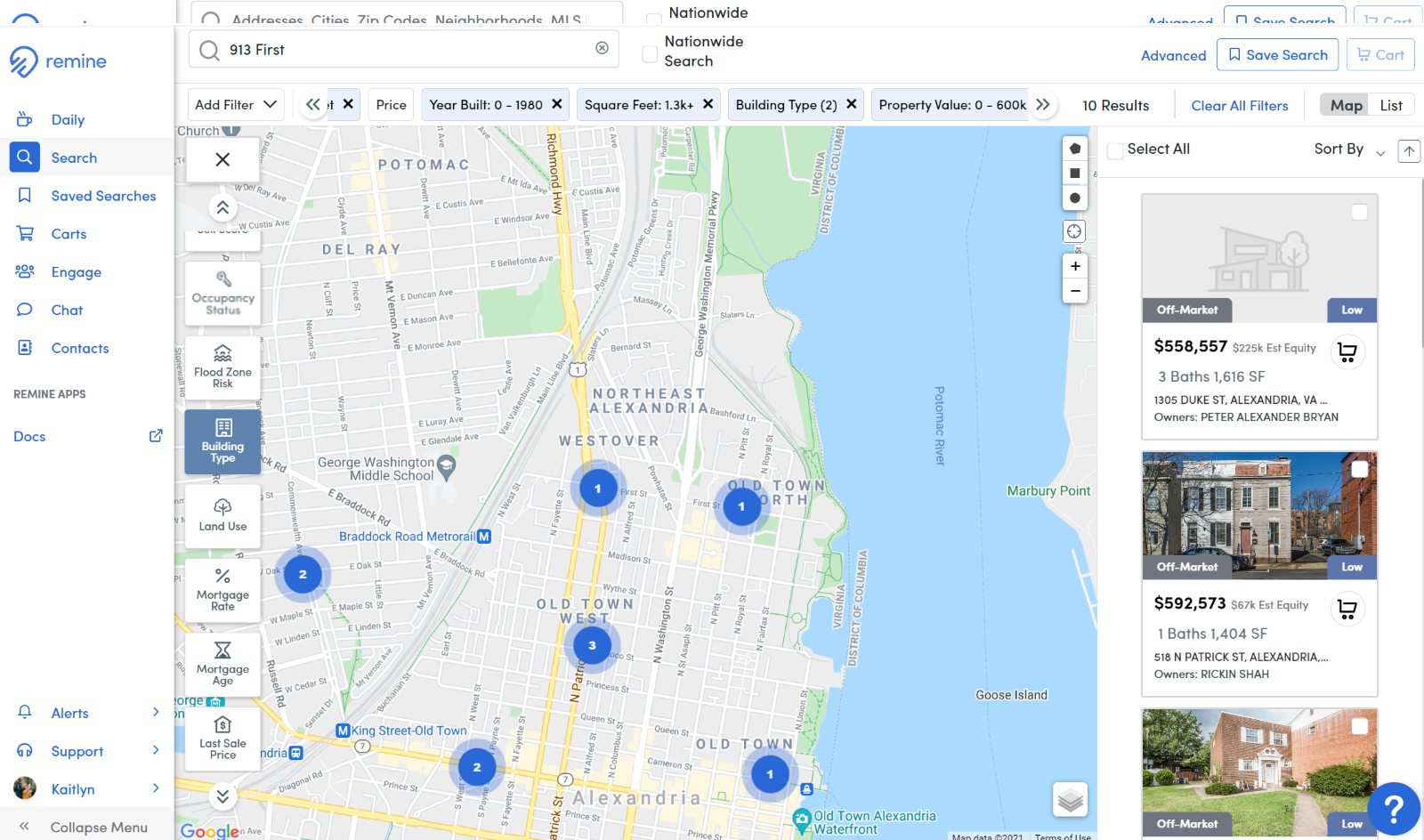This screenshot has width=1424, height=840.
Task: Add 1305 Duke St to cart
Action: [x=1347, y=352]
